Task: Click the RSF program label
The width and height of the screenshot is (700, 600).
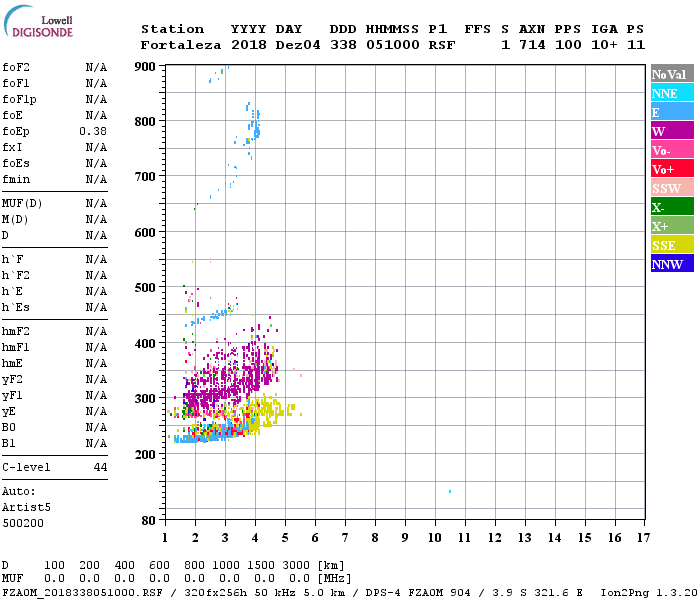Action: coord(442,45)
